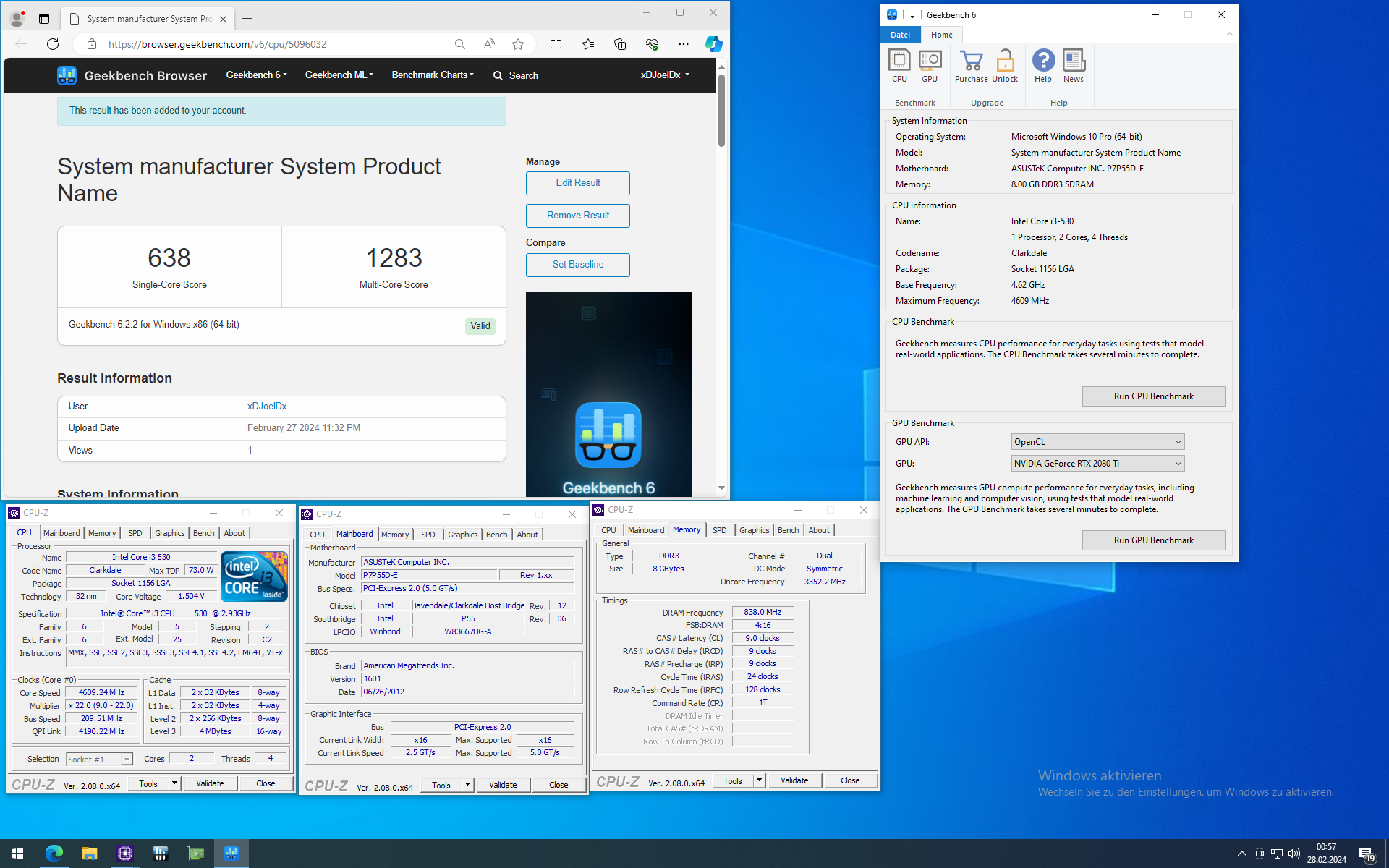Open the Copilot icon in Edge
The image size is (1389, 868).
714,44
